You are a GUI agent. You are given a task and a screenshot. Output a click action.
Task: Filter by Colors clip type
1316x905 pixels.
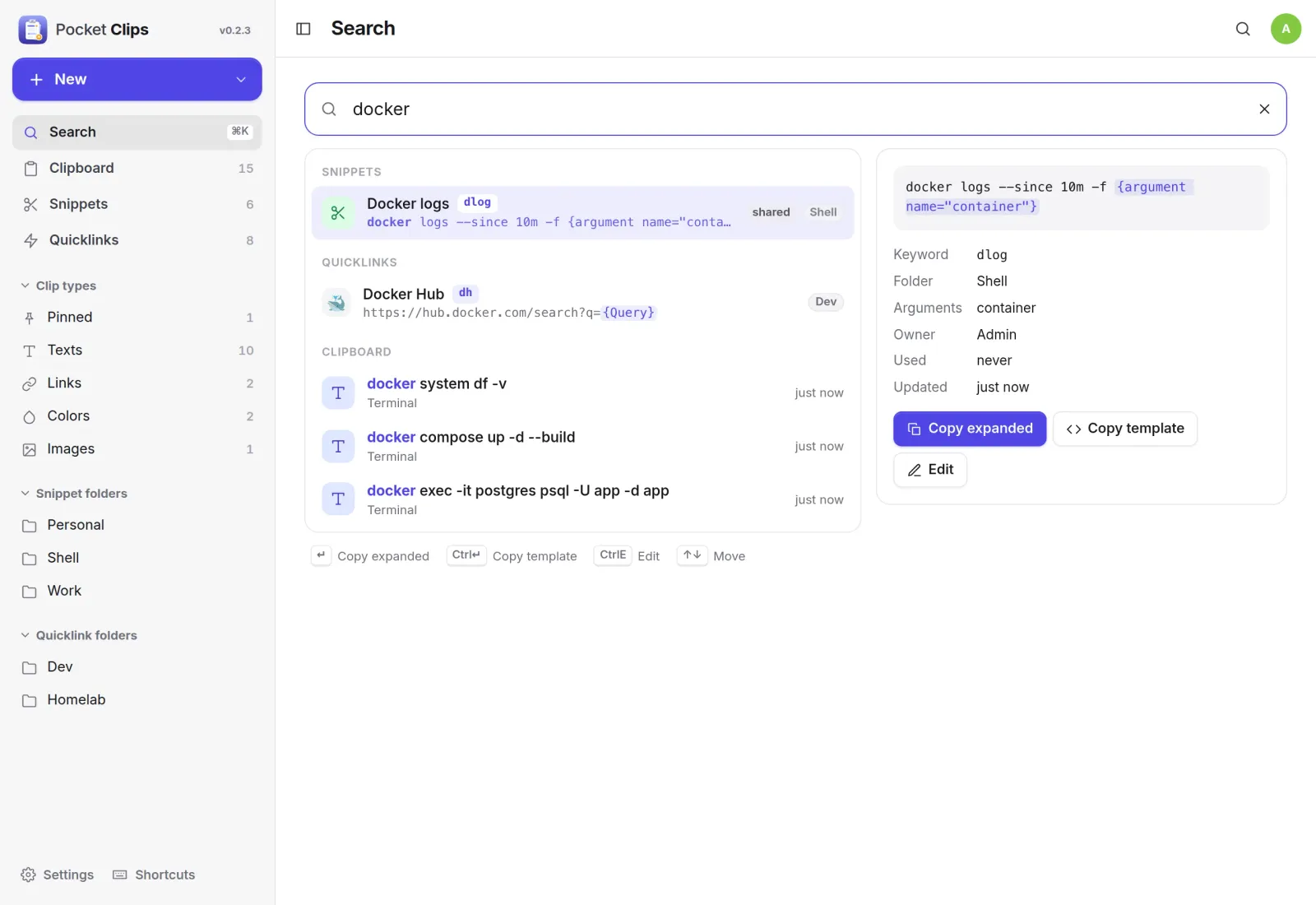click(x=137, y=416)
